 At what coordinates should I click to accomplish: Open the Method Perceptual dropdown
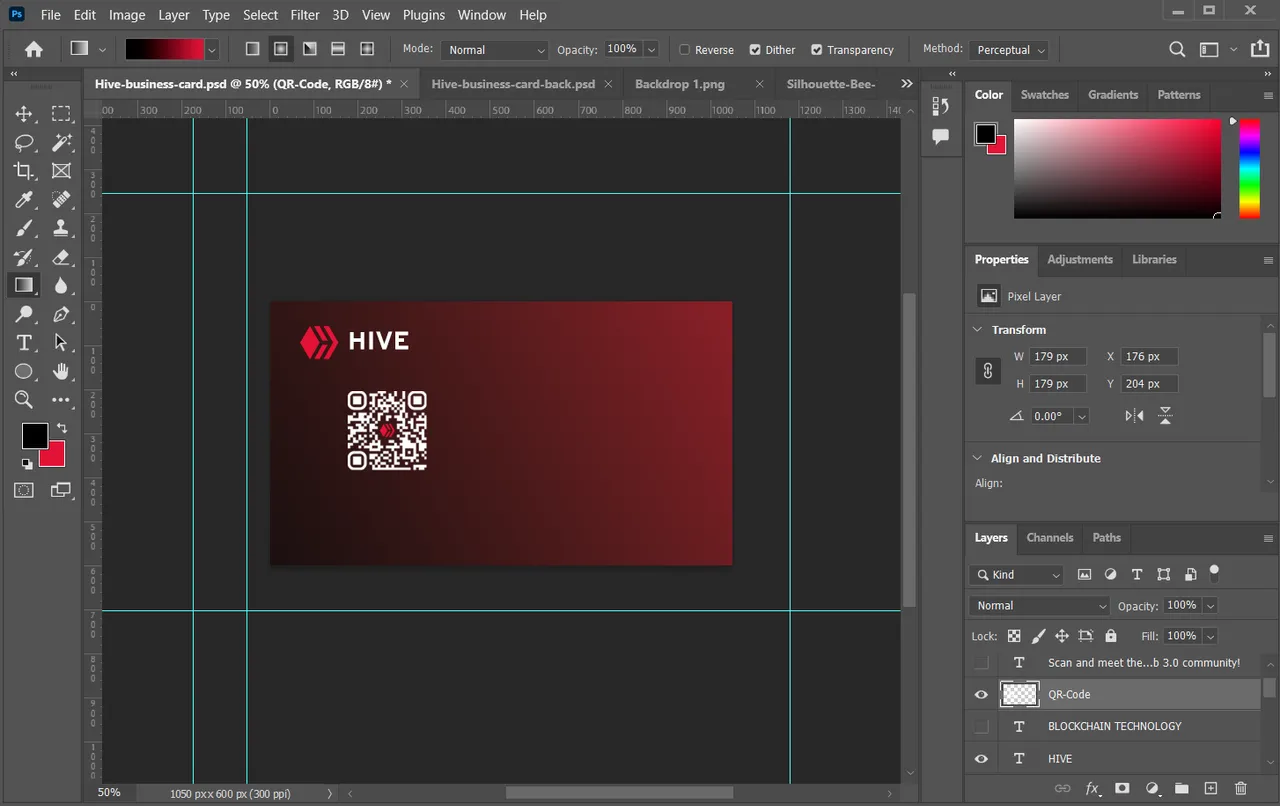click(x=1008, y=50)
